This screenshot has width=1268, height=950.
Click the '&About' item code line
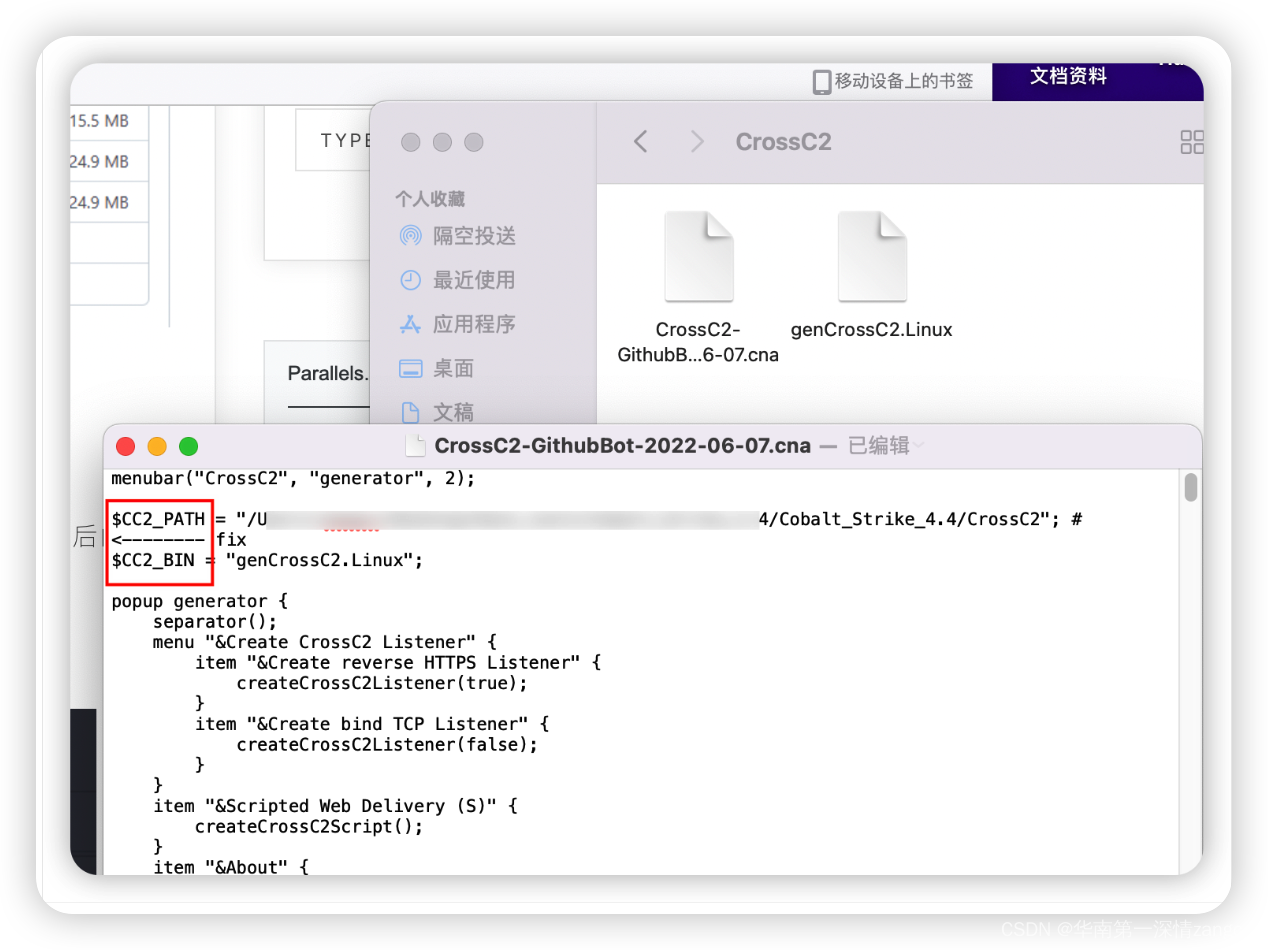[231, 867]
